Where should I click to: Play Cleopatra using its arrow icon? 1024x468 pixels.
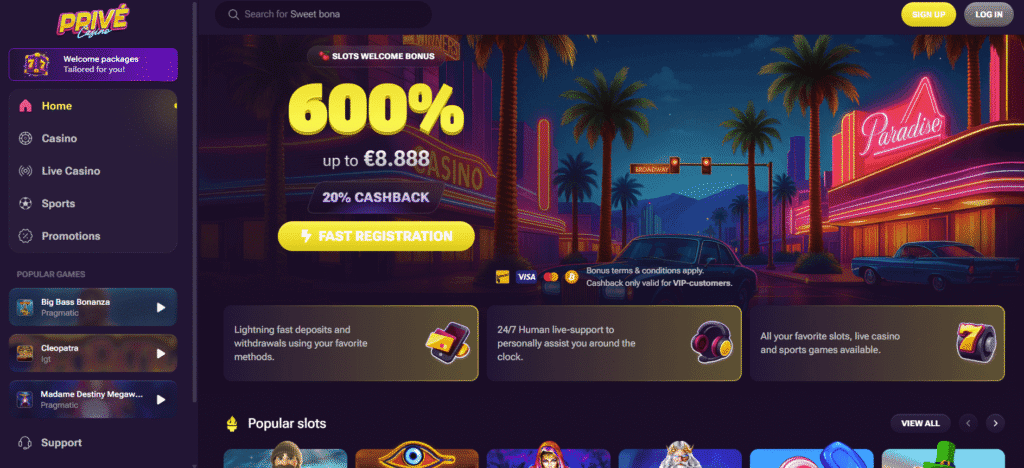coord(161,353)
